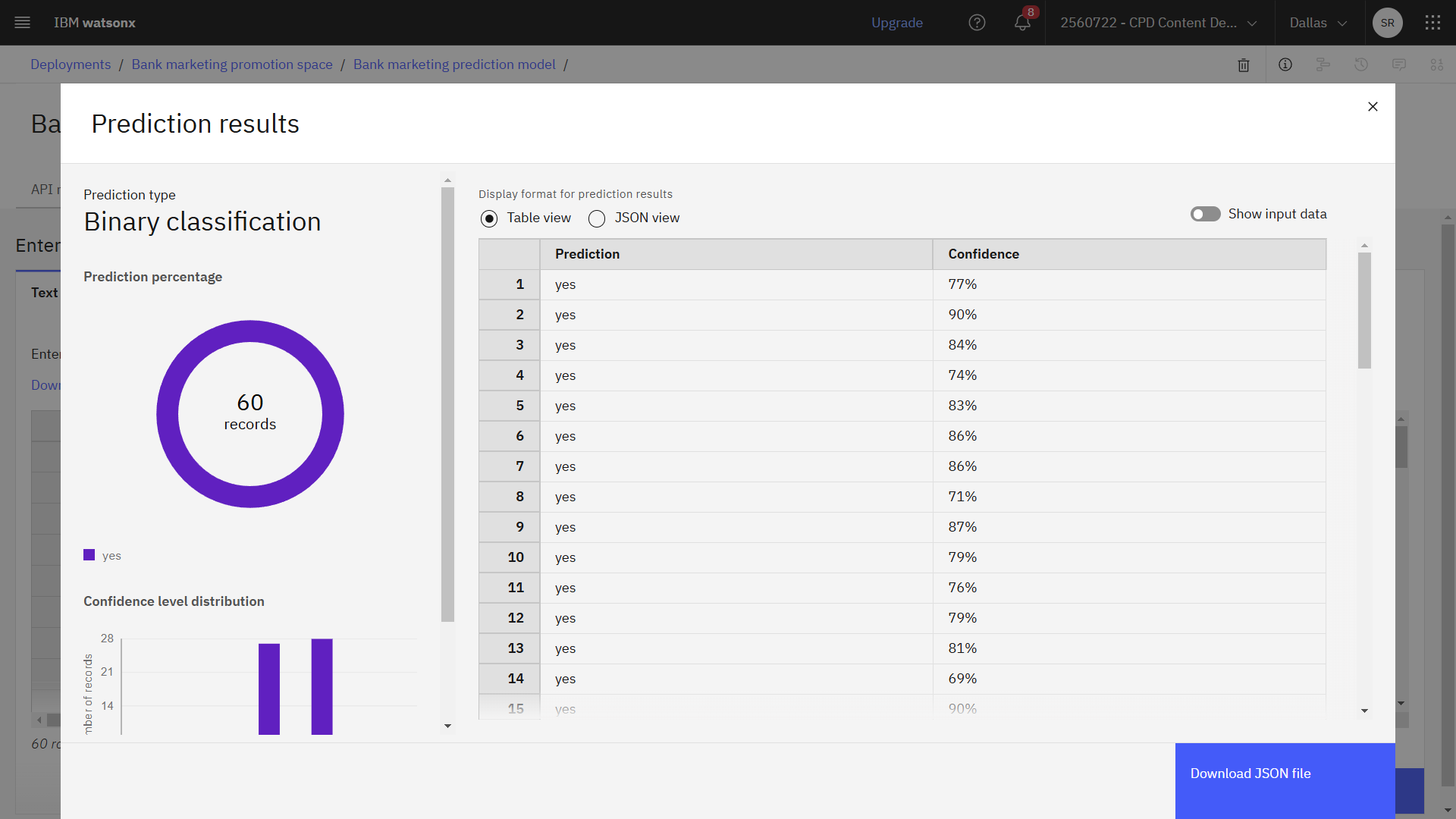This screenshot has width=1456, height=819.
Task: Open the information panel icon
Action: coord(1285,65)
